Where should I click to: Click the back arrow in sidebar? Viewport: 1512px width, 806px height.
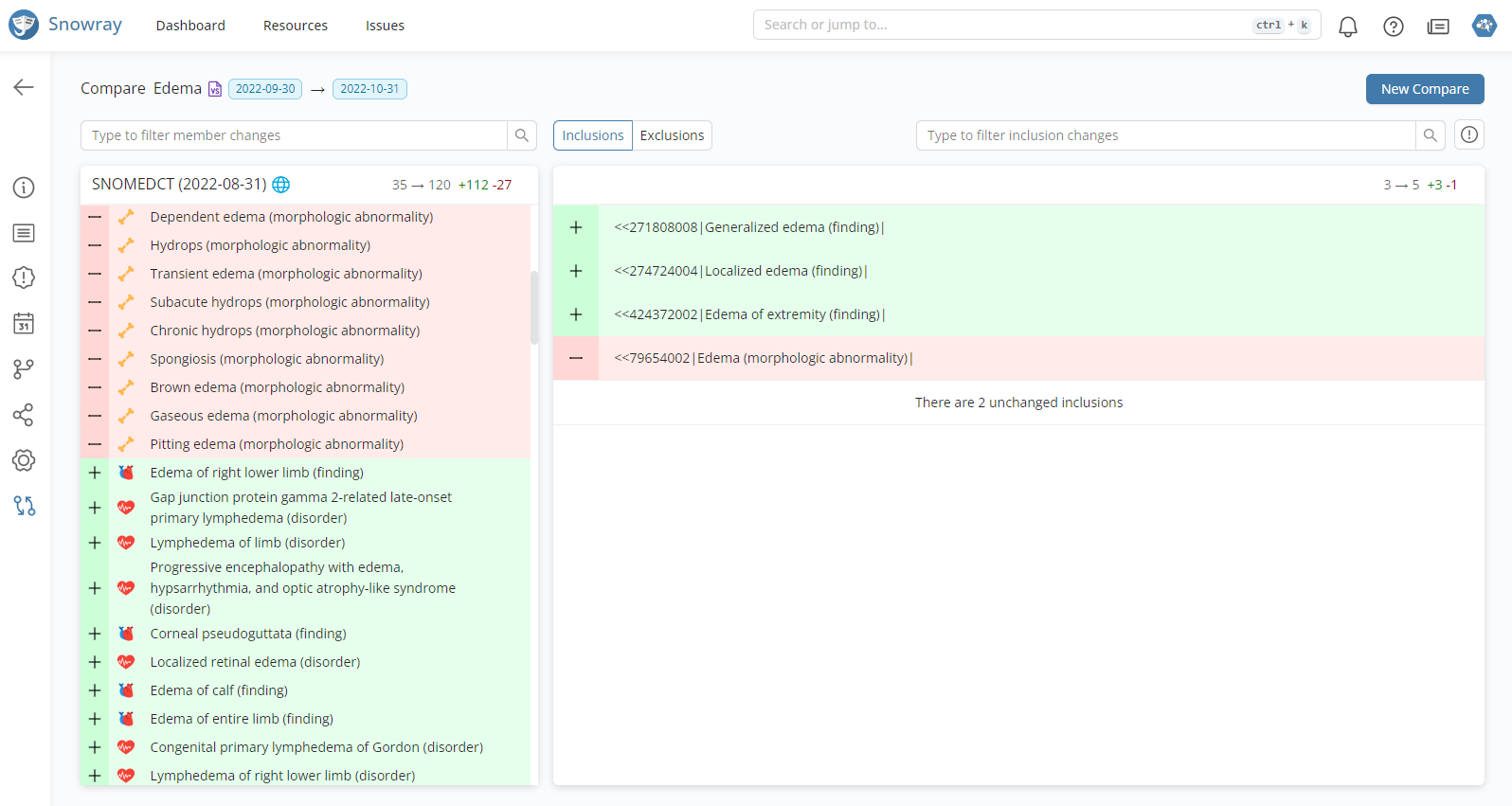pyautogui.click(x=24, y=88)
